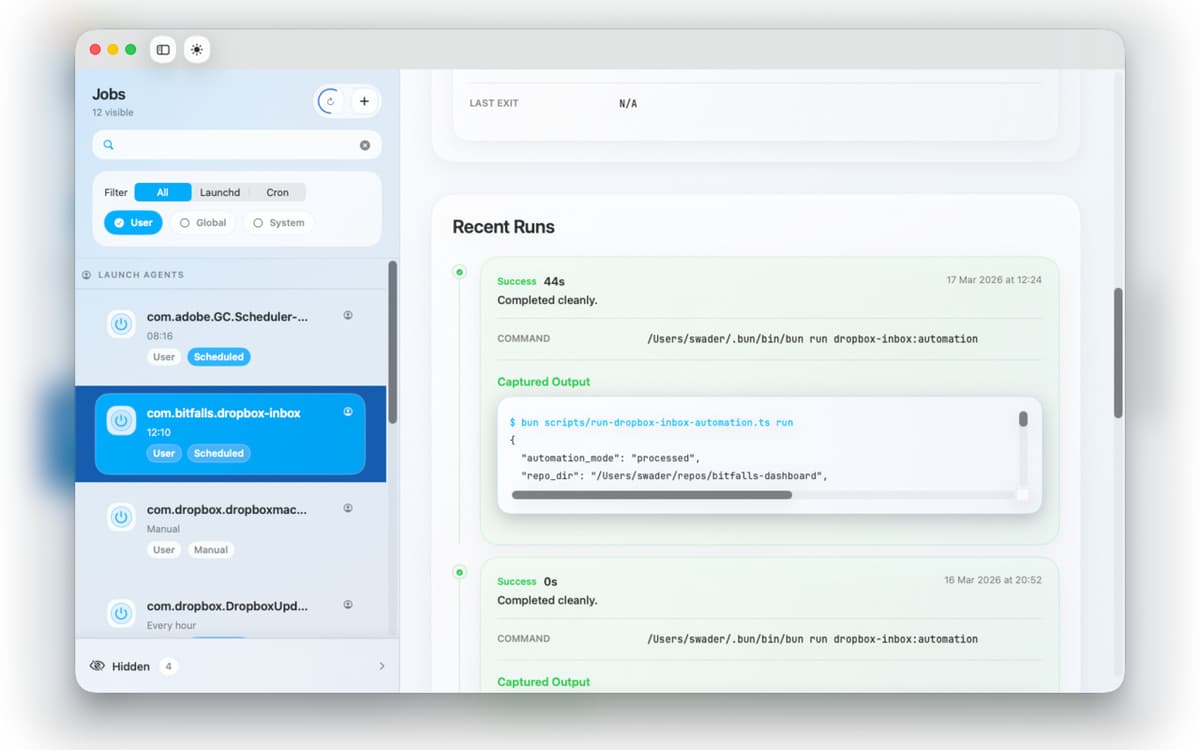Click power icon for com.dropbox.dropboxmac job
1200x750 pixels.
[x=121, y=517]
